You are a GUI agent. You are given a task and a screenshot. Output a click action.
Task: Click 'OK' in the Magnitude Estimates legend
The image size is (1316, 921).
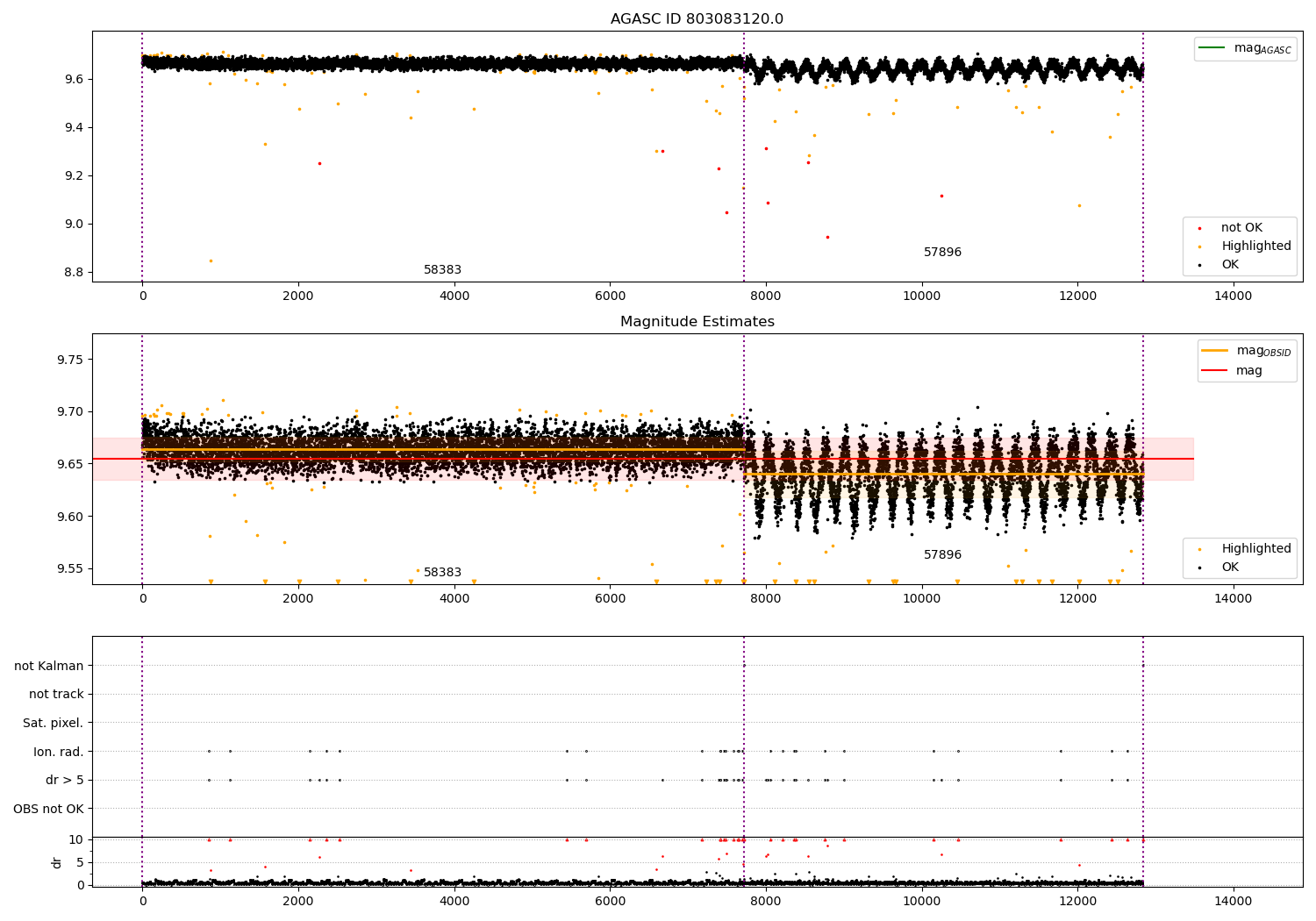(1230, 568)
